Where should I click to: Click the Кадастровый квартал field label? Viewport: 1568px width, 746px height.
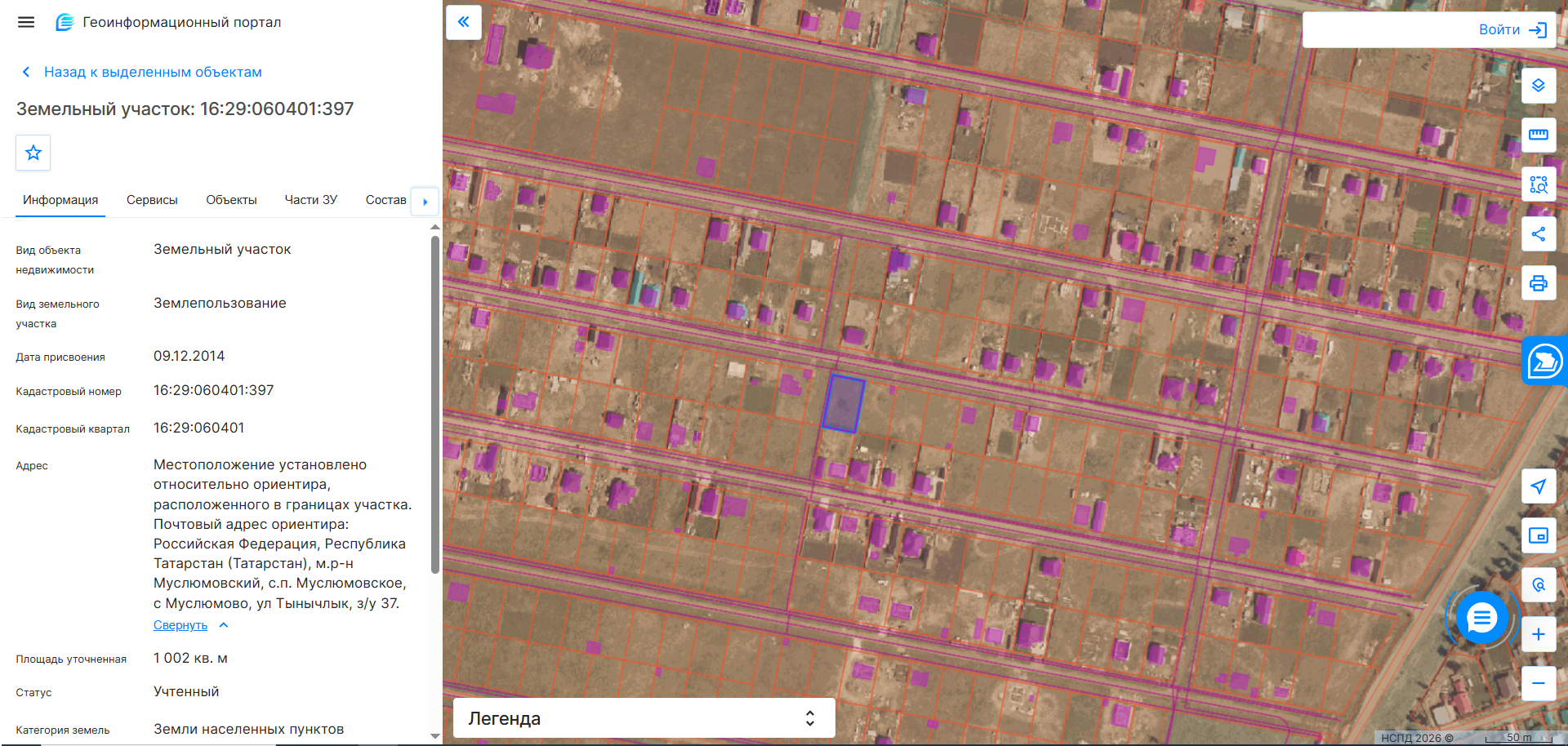[73, 429]
